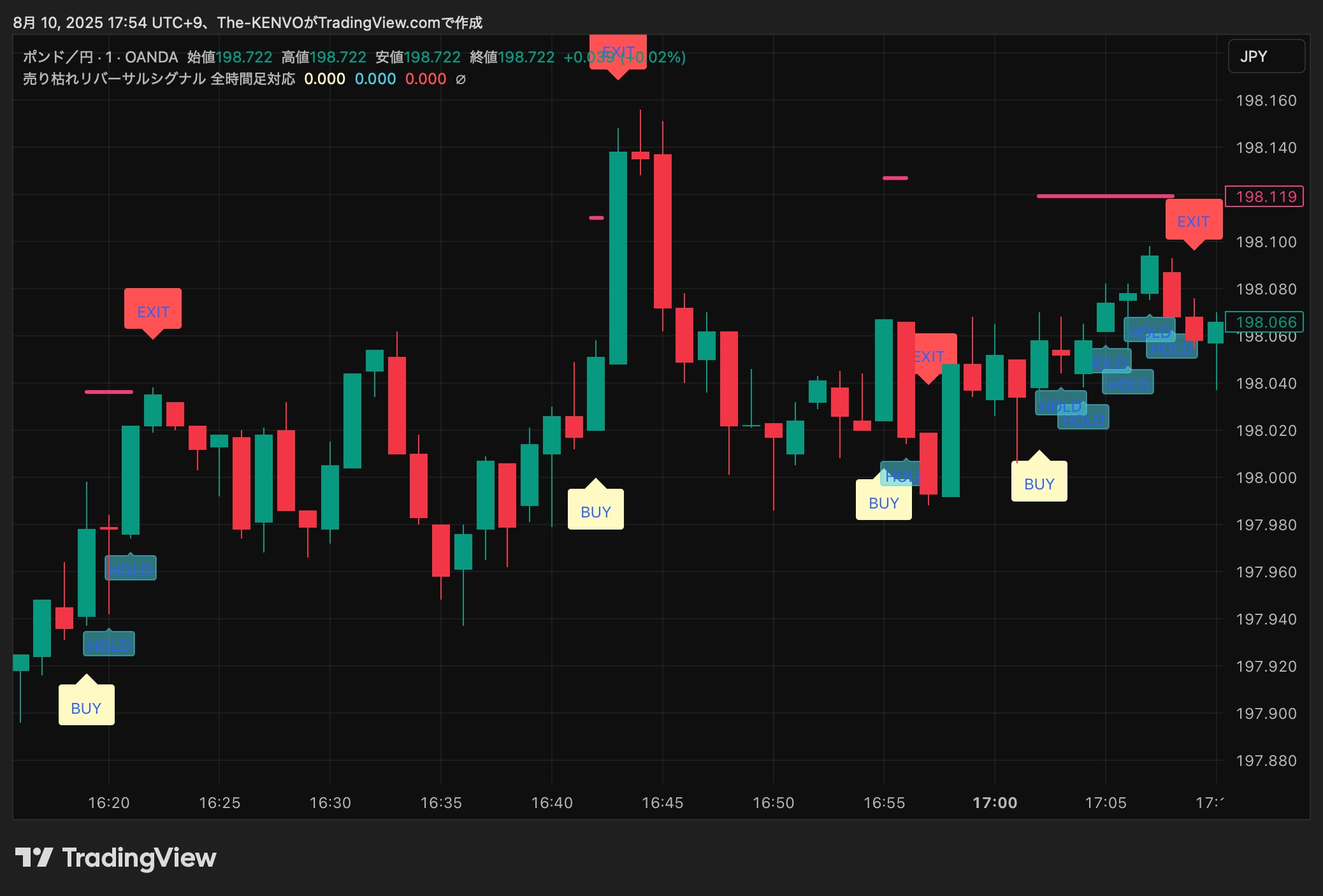Image resolution: width=1323 pixels, height=896 pixels.
Task: Click the long pink line near 198.119
Action: coord(1104,196)
